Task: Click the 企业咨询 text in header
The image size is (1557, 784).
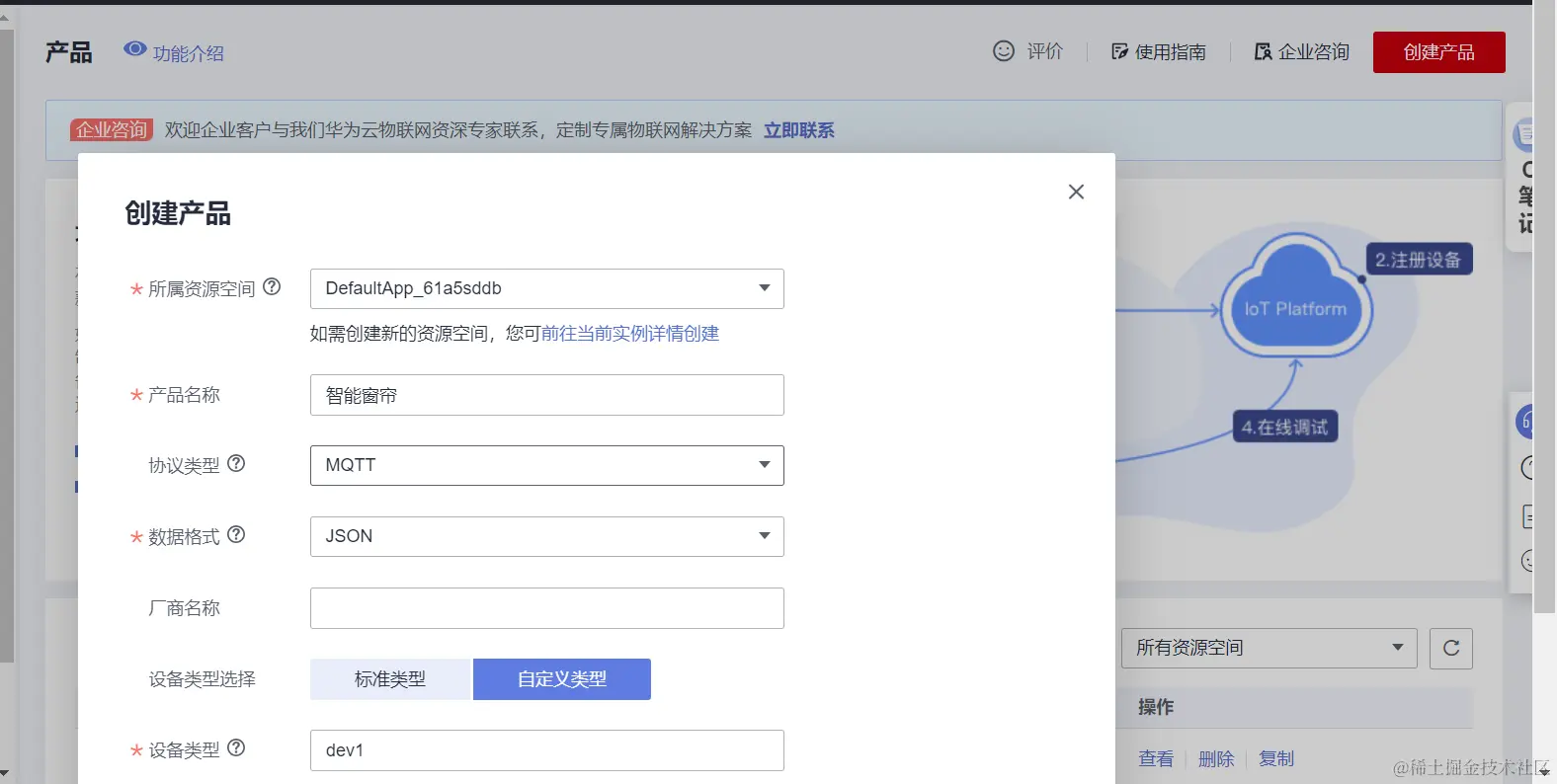Action: pyautogui.click(x=1314, y=52)
